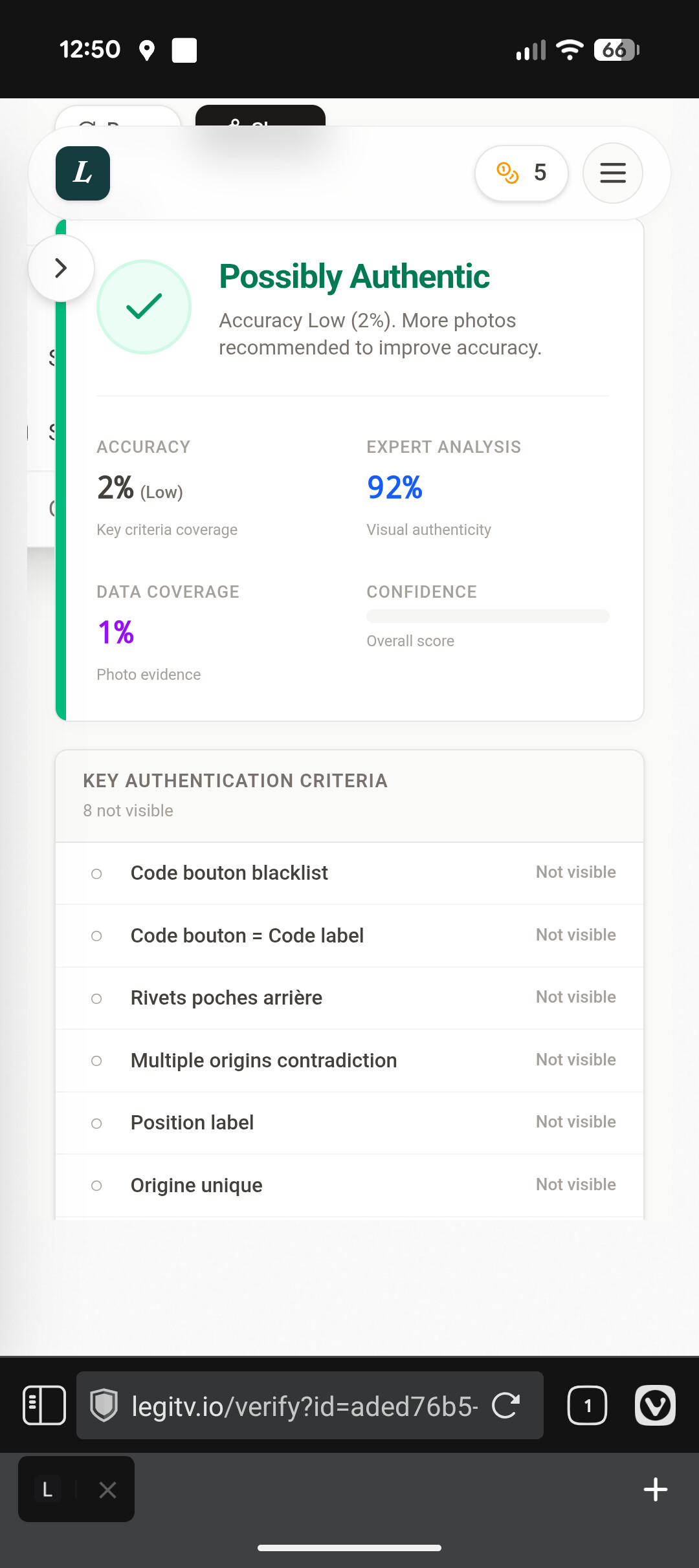Open the Vivaldi browser menu icon

(x=655, y=1406)
